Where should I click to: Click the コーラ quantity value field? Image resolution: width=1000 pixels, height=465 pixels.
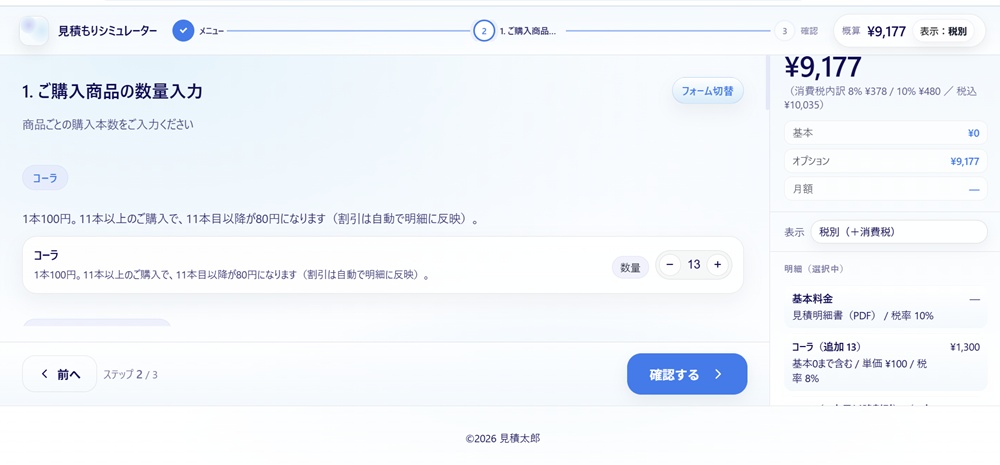click(693, 265)
